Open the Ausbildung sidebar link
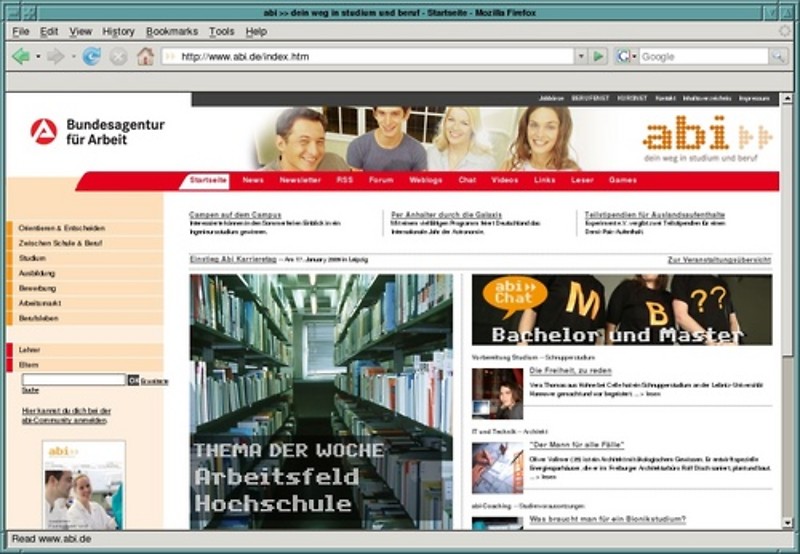 [37, 273]
